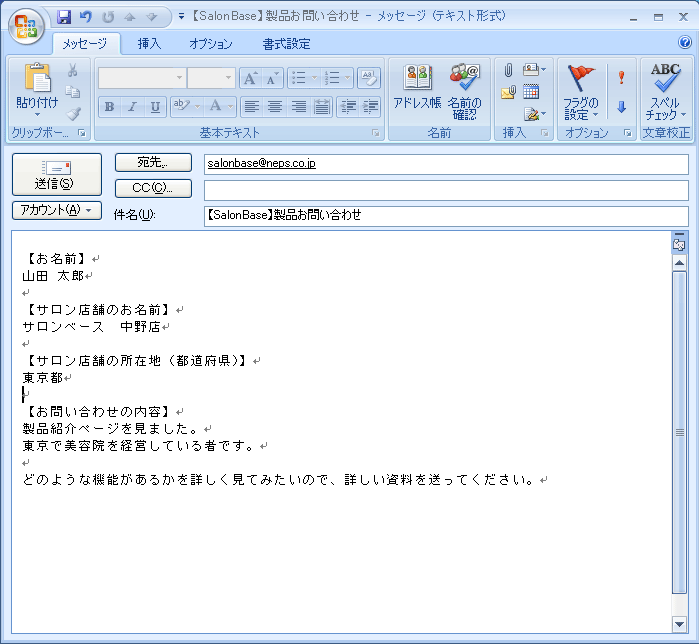Expand the font color dropdown arrow

click(230, 107)
